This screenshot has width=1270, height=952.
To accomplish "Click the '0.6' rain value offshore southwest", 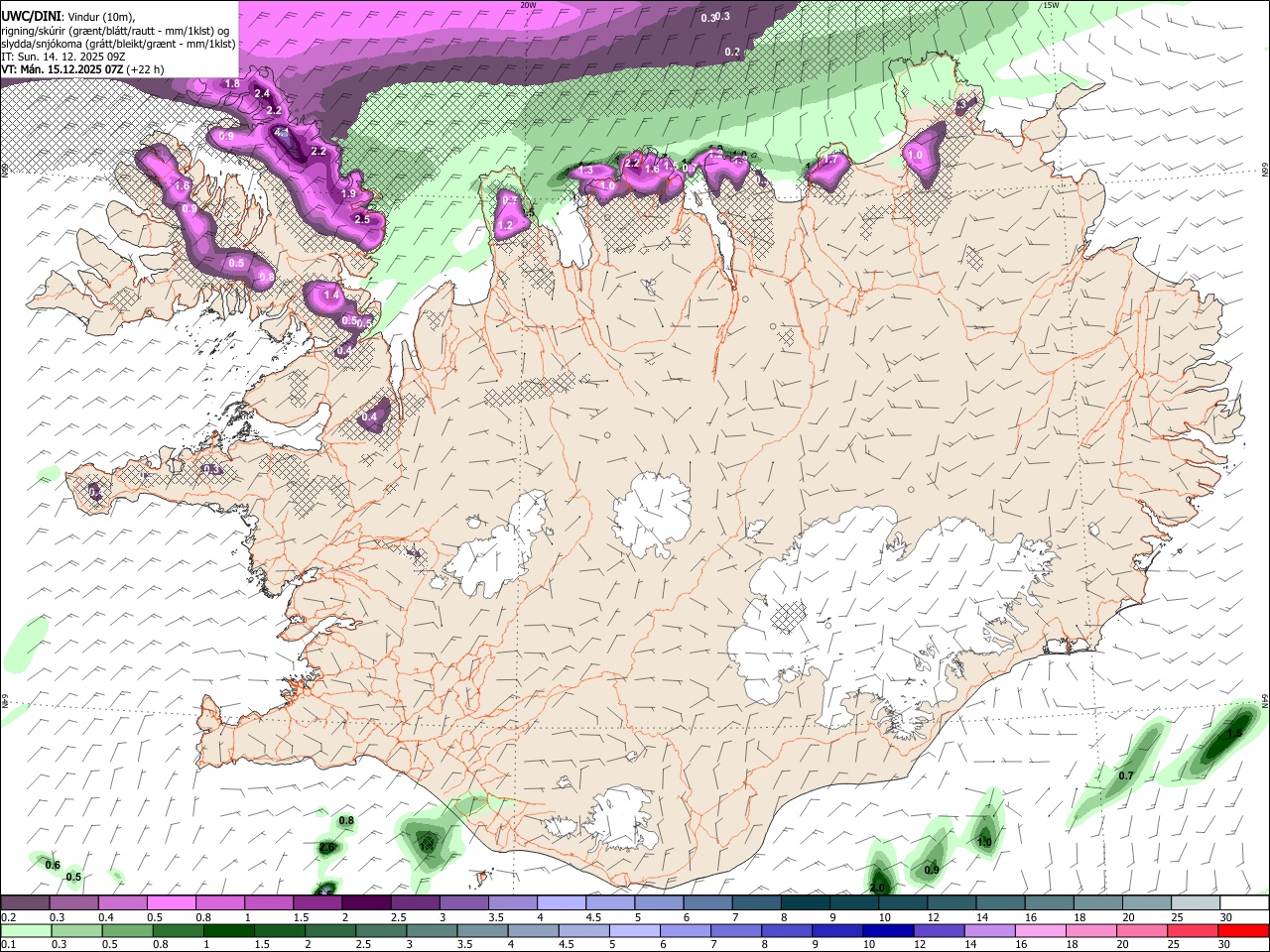I will pyautogui.click(x=54, y=865).
